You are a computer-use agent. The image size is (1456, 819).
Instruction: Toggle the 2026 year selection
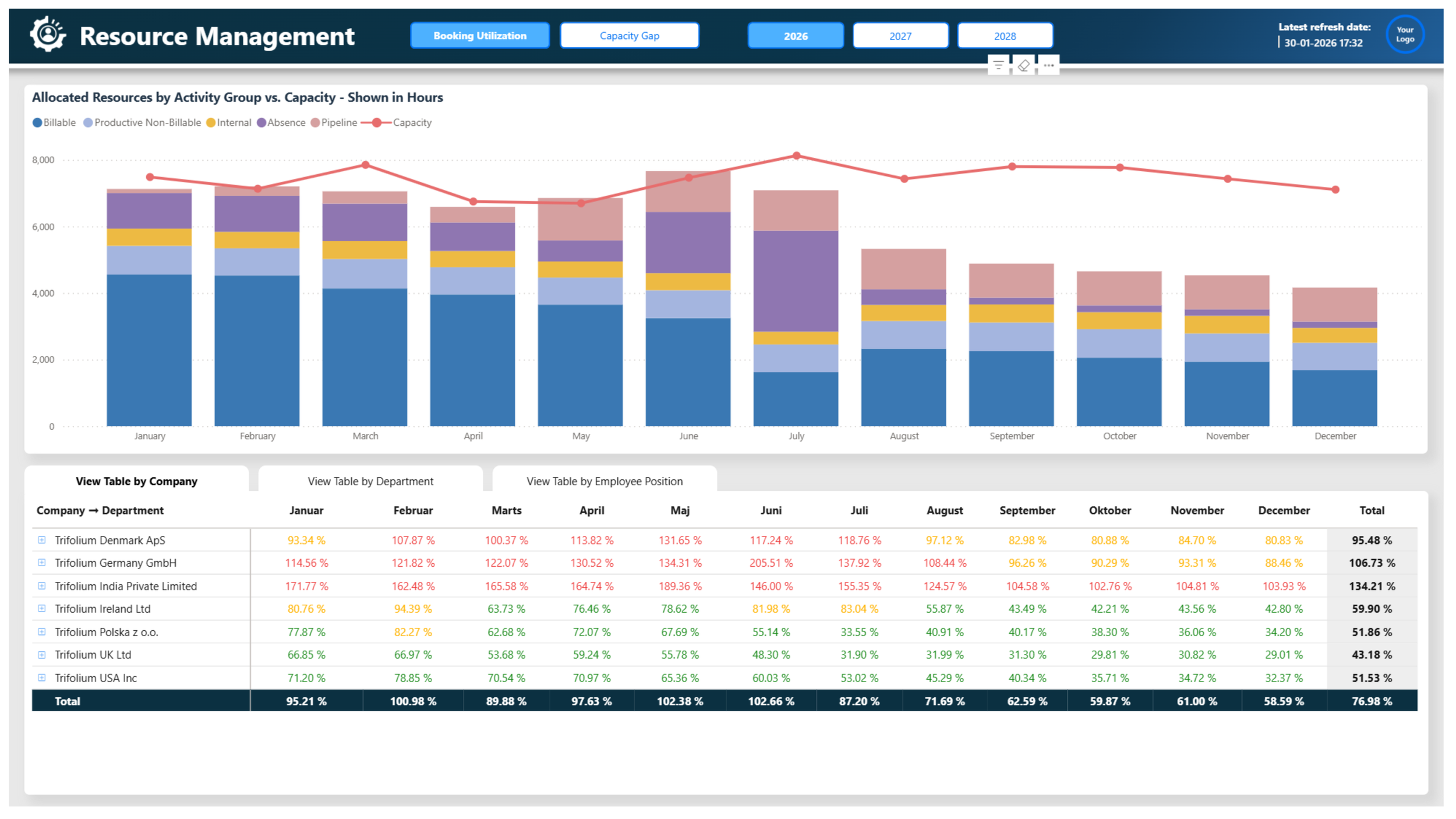(795, 36)
